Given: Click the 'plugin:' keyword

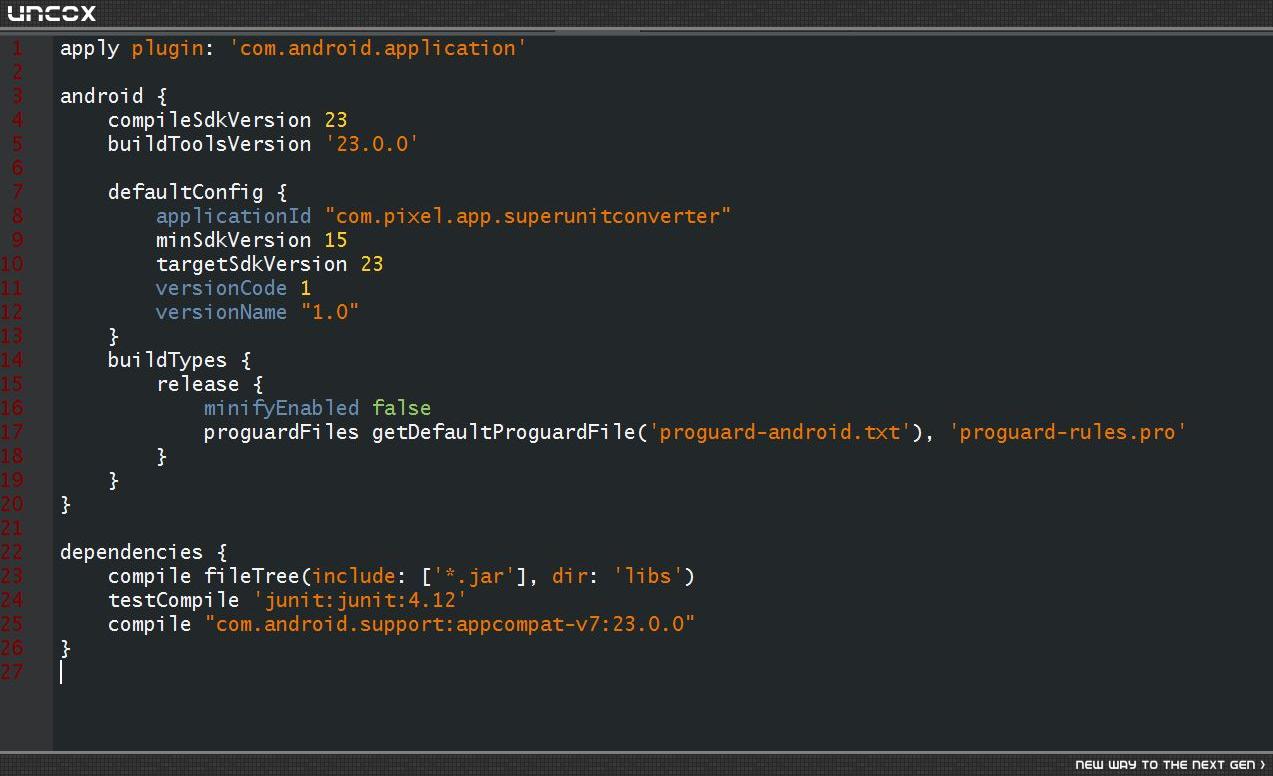Looking at the screenshot, I should click(174, 48).
